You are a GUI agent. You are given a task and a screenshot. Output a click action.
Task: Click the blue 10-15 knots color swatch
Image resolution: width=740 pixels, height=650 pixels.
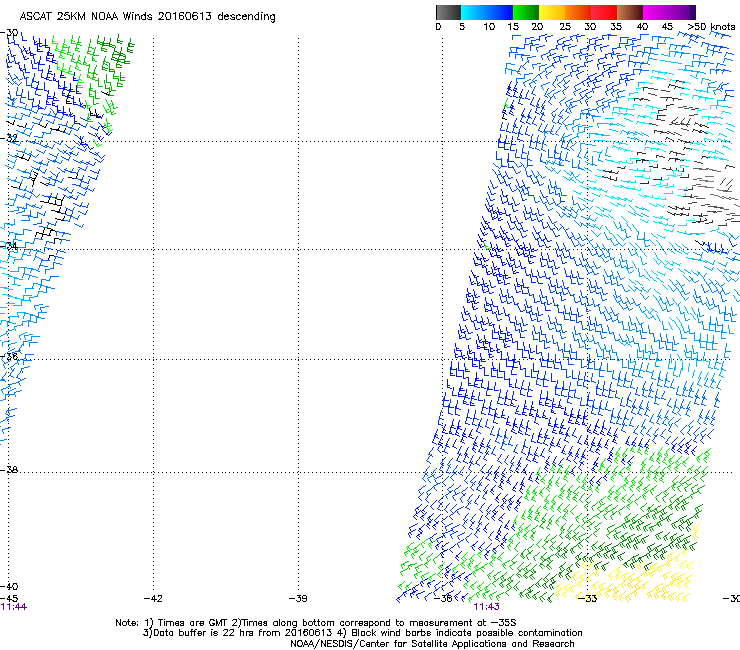(x=500, y=12)
